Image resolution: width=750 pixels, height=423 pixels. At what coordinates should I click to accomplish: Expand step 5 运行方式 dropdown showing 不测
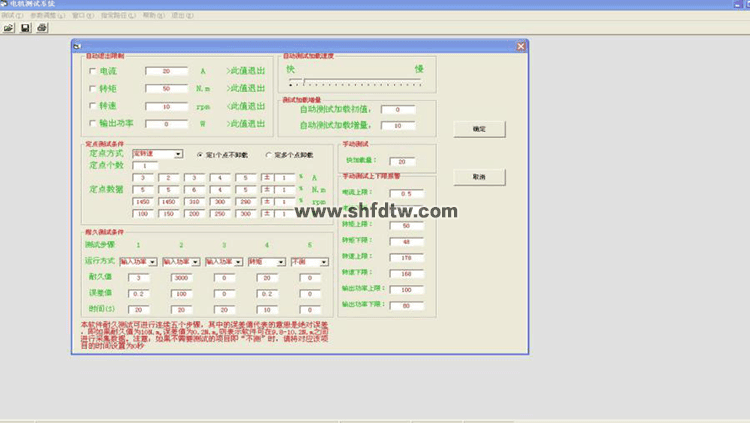(325, 262)
